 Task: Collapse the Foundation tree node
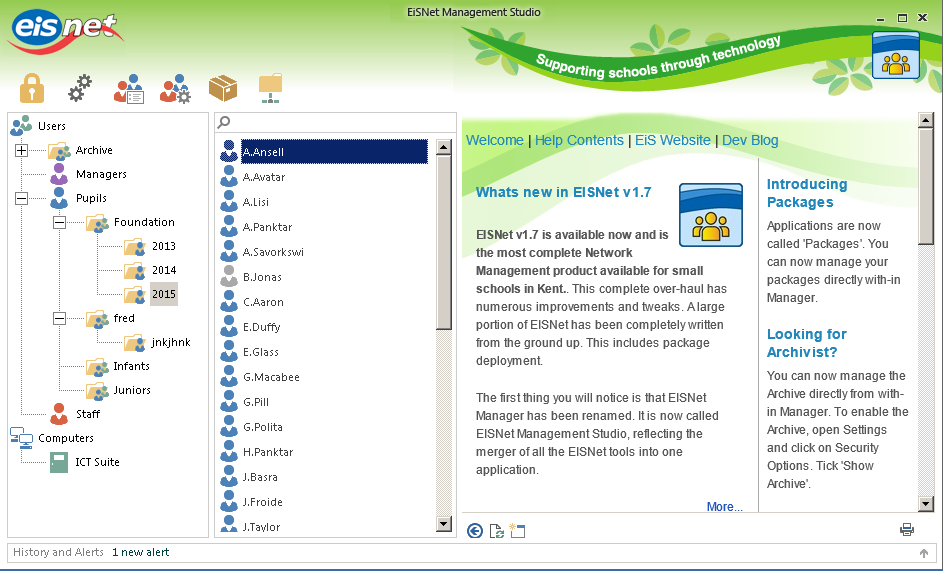tap(59, 222)
